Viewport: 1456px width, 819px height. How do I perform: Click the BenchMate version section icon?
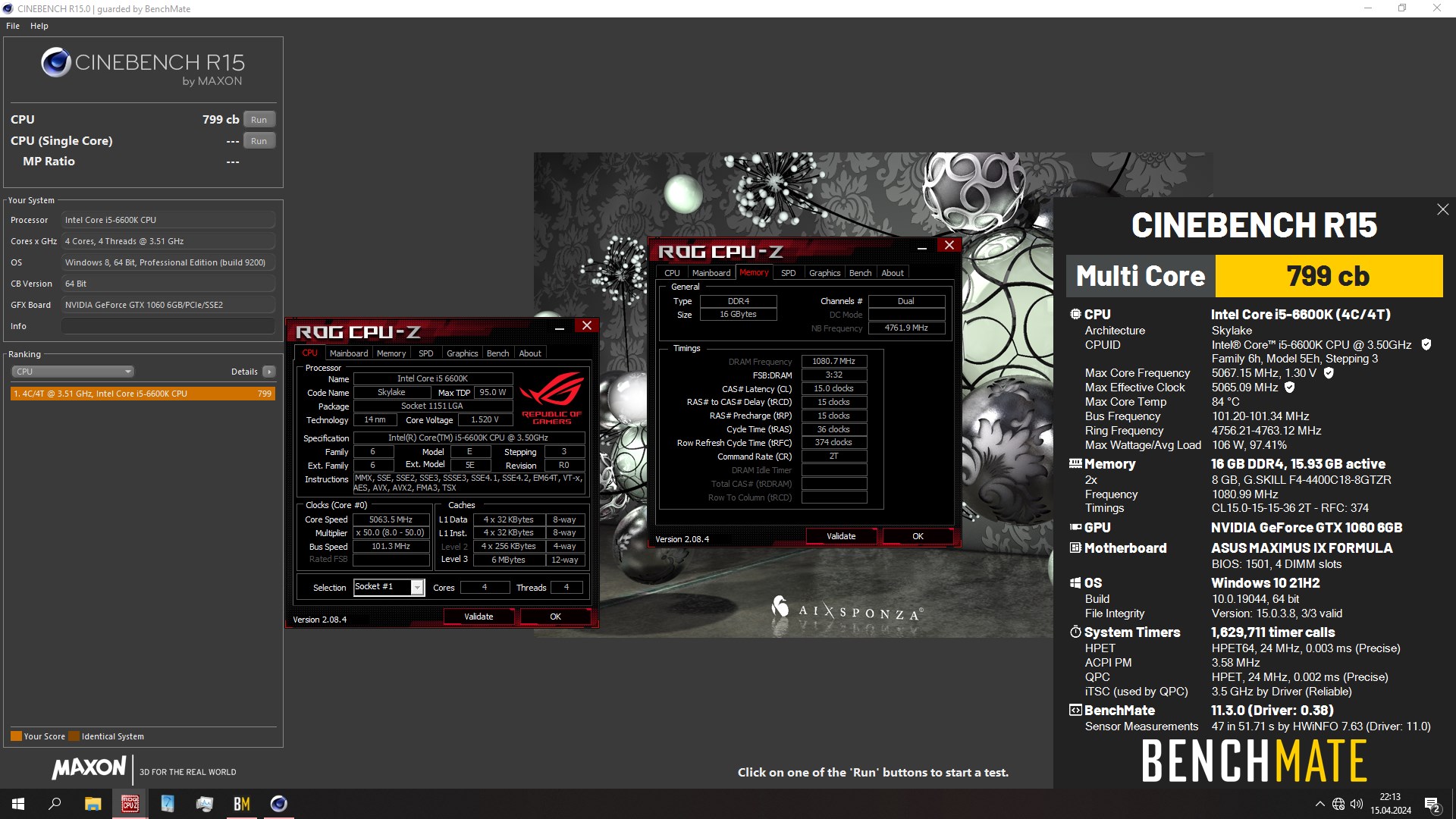[x=1075, y=710]
